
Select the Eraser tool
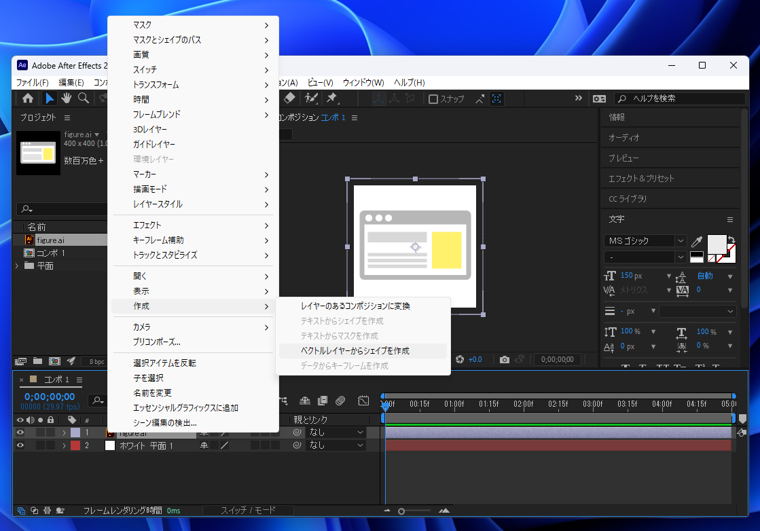289,98
